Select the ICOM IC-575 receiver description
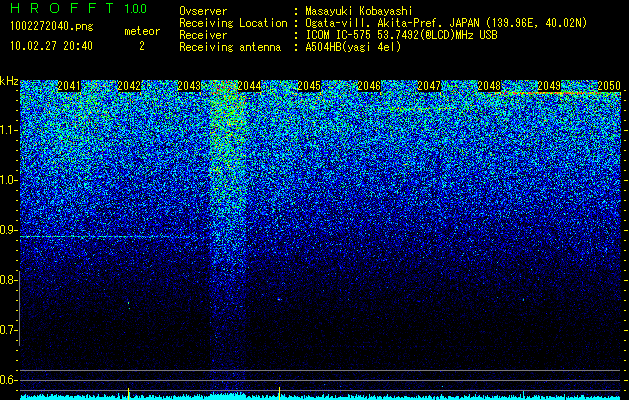 click(401, 35)
